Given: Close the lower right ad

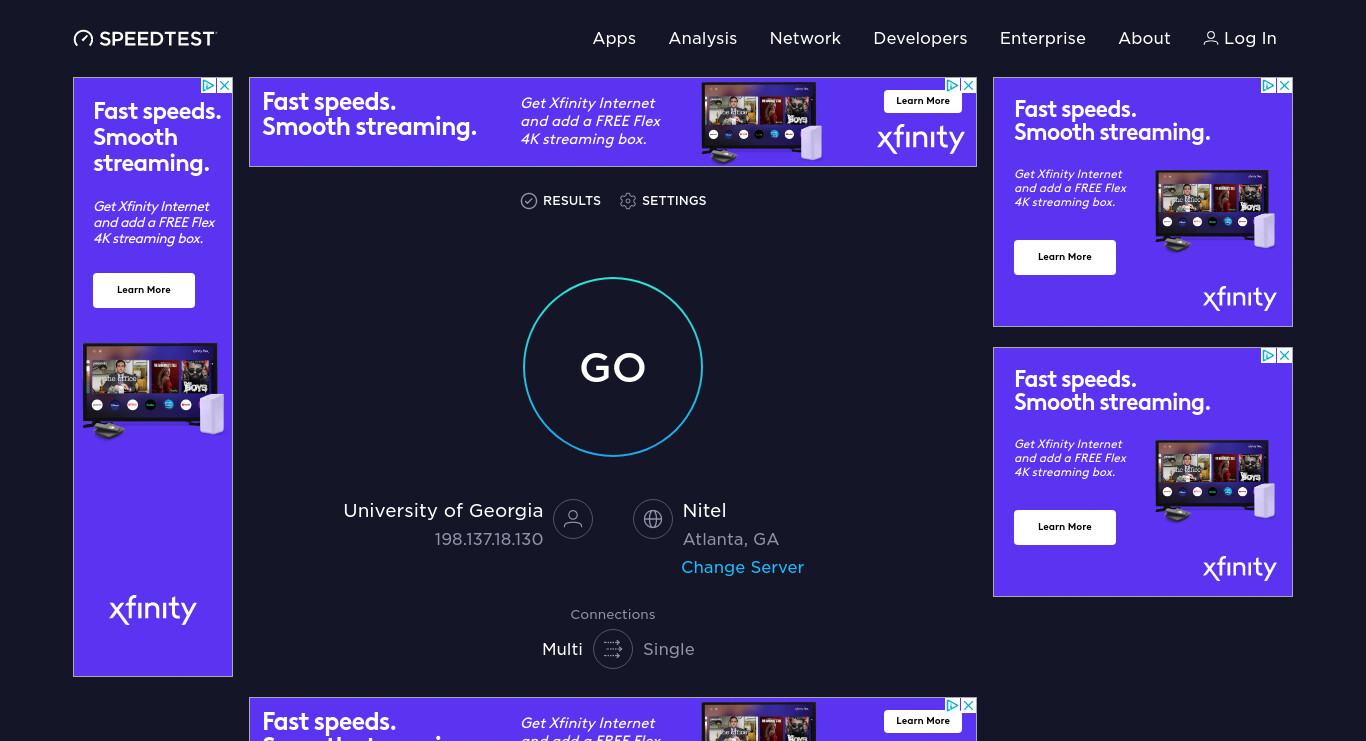Looking at the screenshot, I should [1285, 356].
